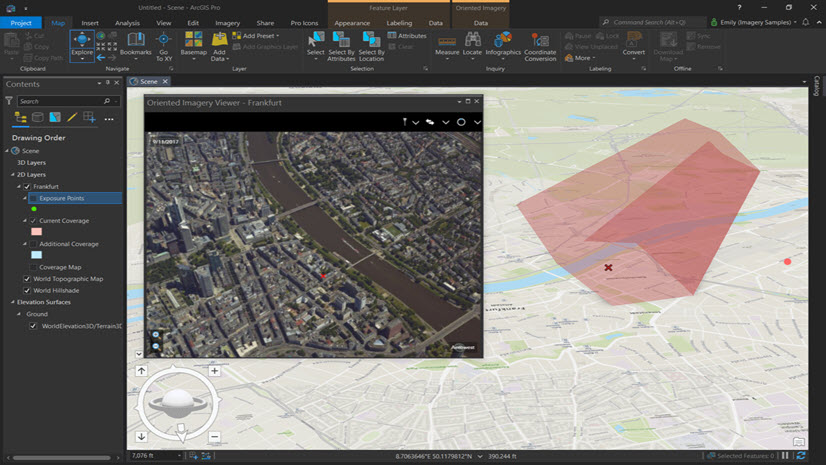
Task: Toggle the Frankfurt layer checkbox
Action: 27,187
